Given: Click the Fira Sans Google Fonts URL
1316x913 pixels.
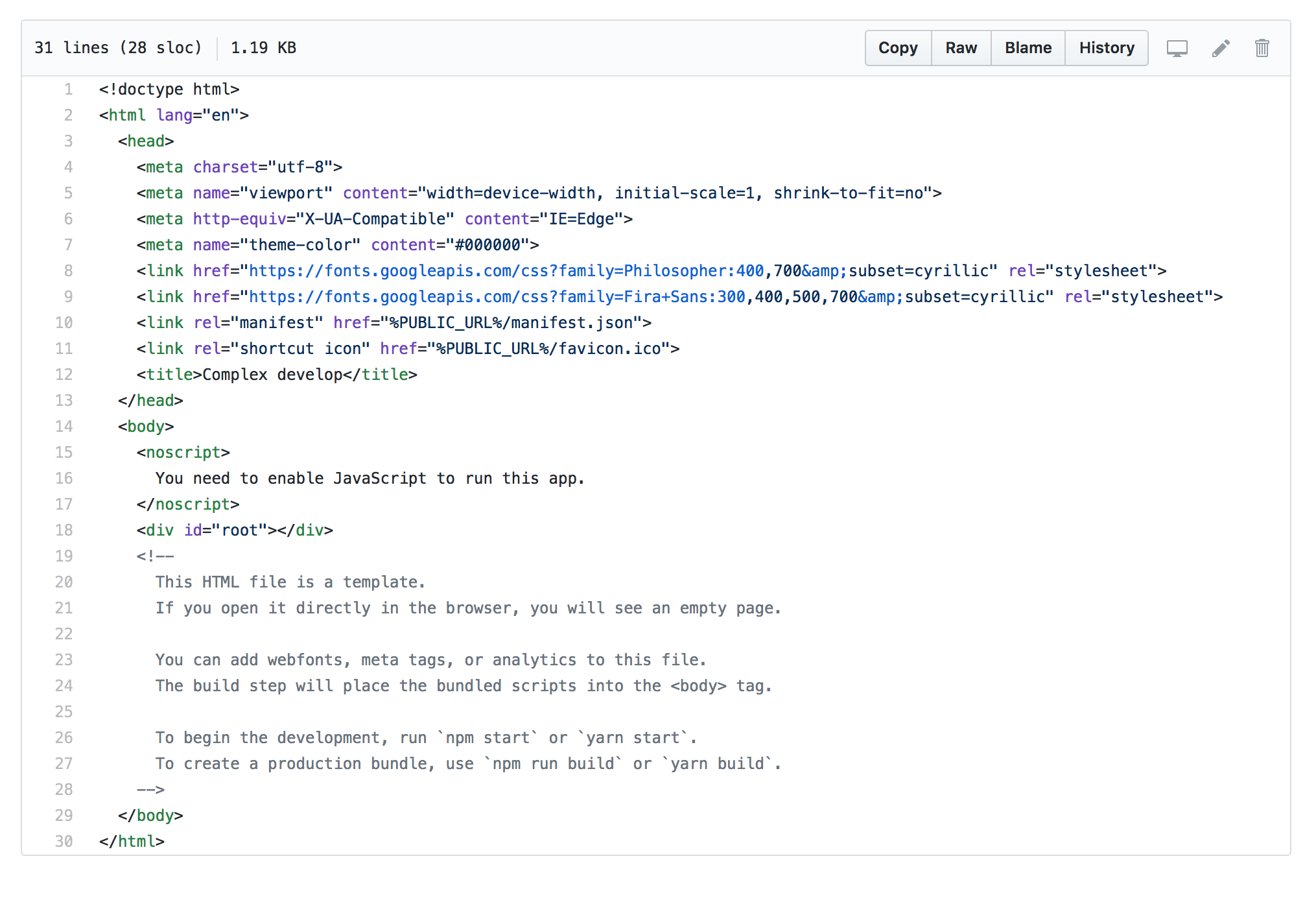Looking at the screenshot, I should point(497,297).
